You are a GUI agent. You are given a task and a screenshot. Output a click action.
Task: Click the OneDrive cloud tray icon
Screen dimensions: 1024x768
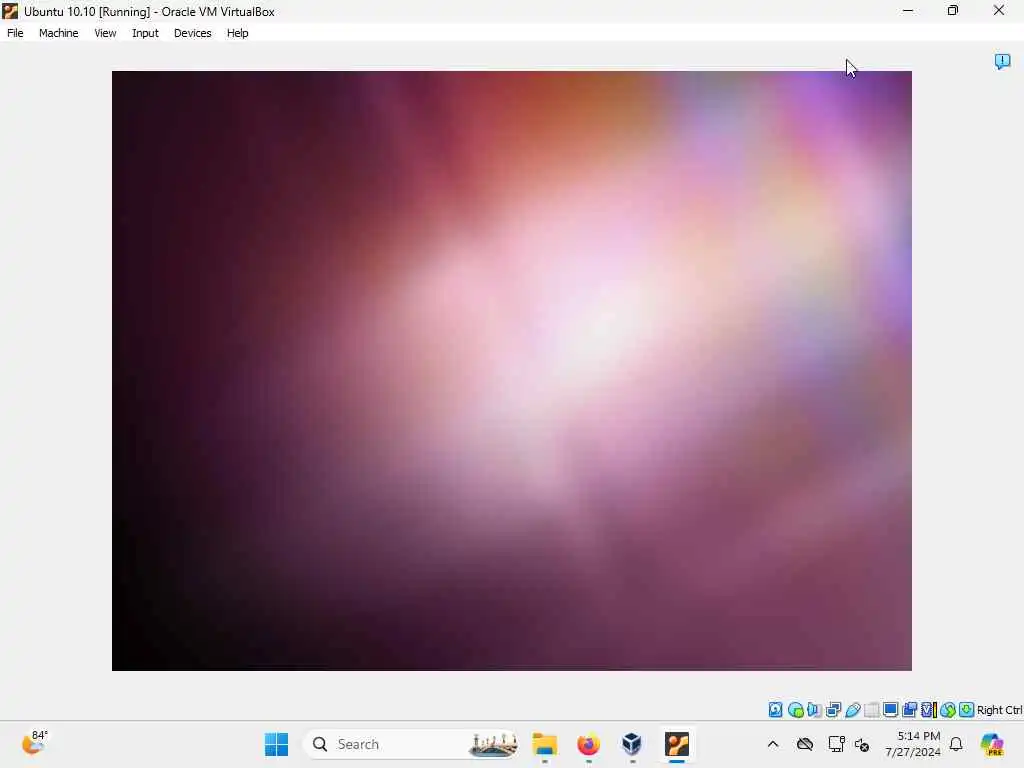click(805, 744)
